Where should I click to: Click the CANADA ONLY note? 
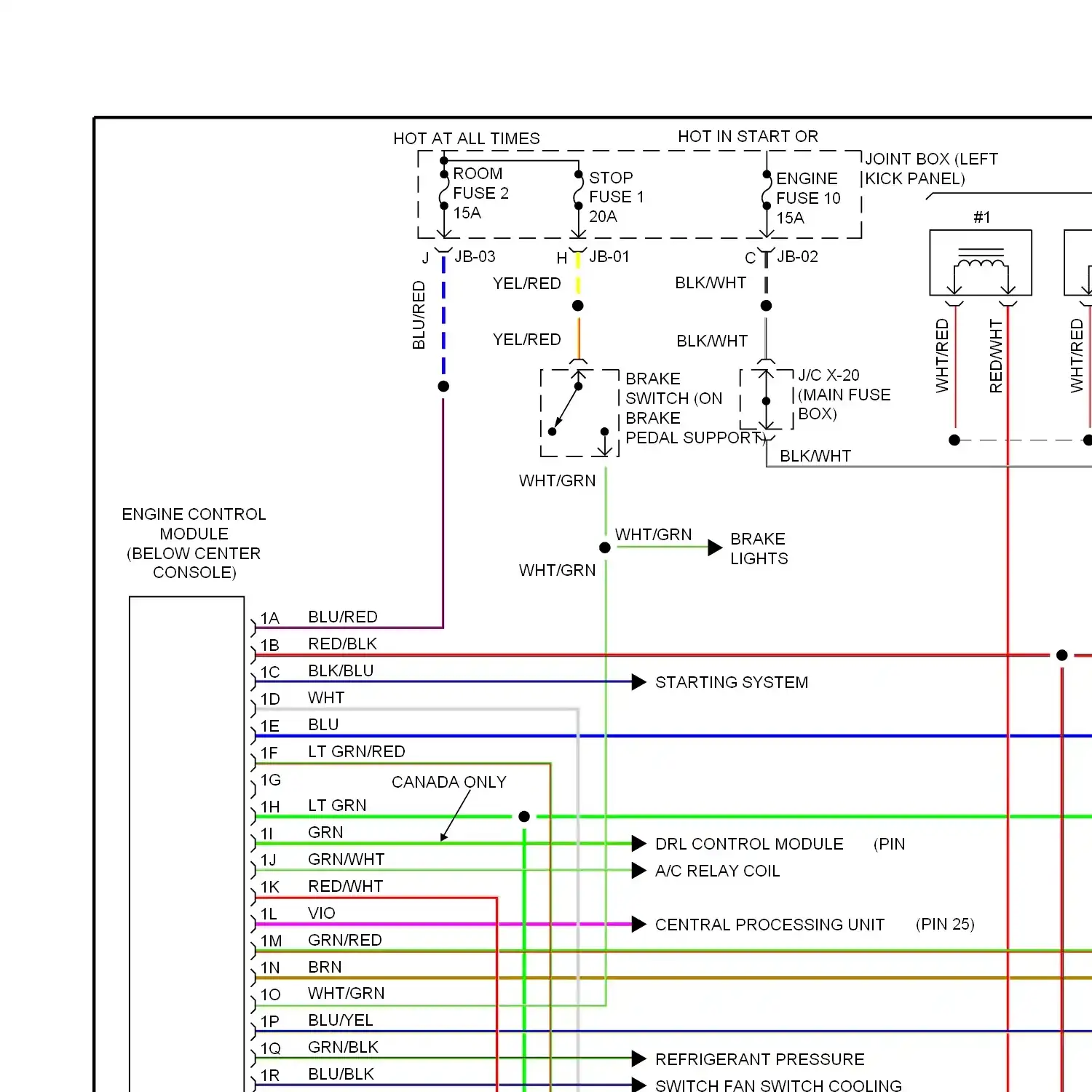(x=448, y=782)
